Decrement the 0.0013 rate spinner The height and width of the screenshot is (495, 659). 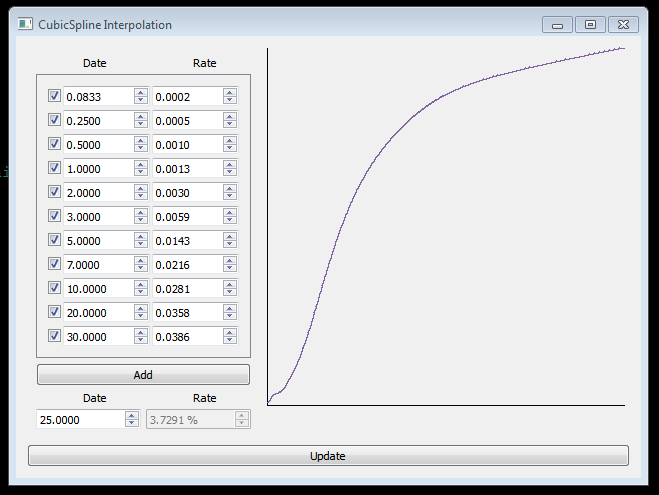229,172
